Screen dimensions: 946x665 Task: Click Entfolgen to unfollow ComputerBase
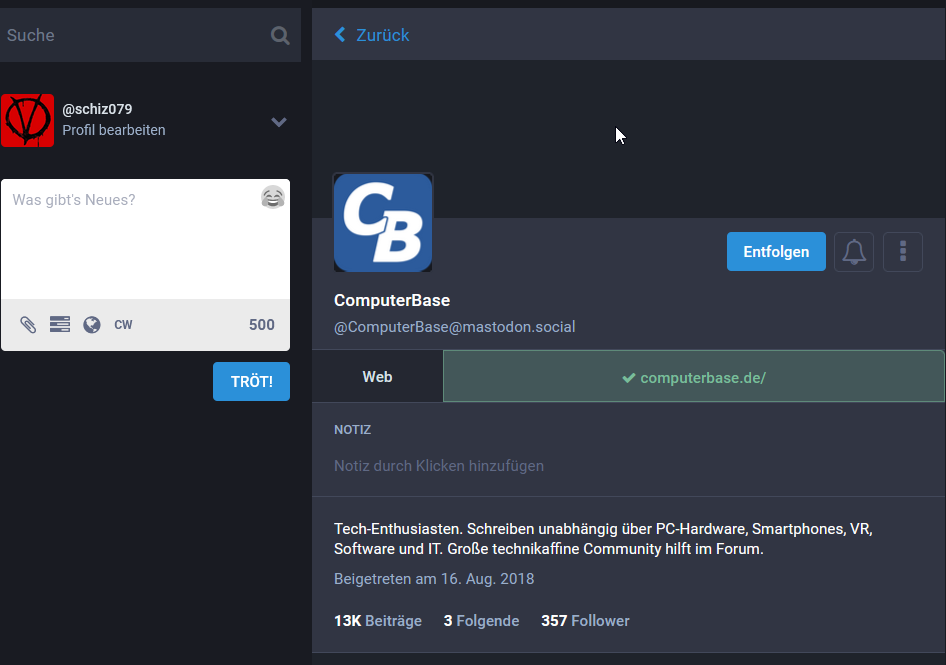[776, 251]
